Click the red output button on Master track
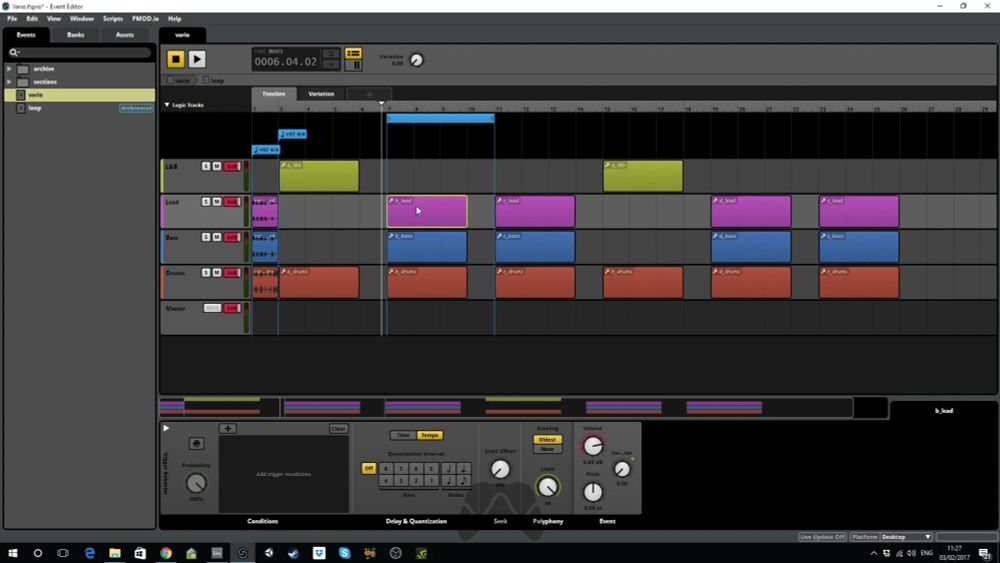The height and width of the screenshot is (563, 1000). (x=232, y=308)
